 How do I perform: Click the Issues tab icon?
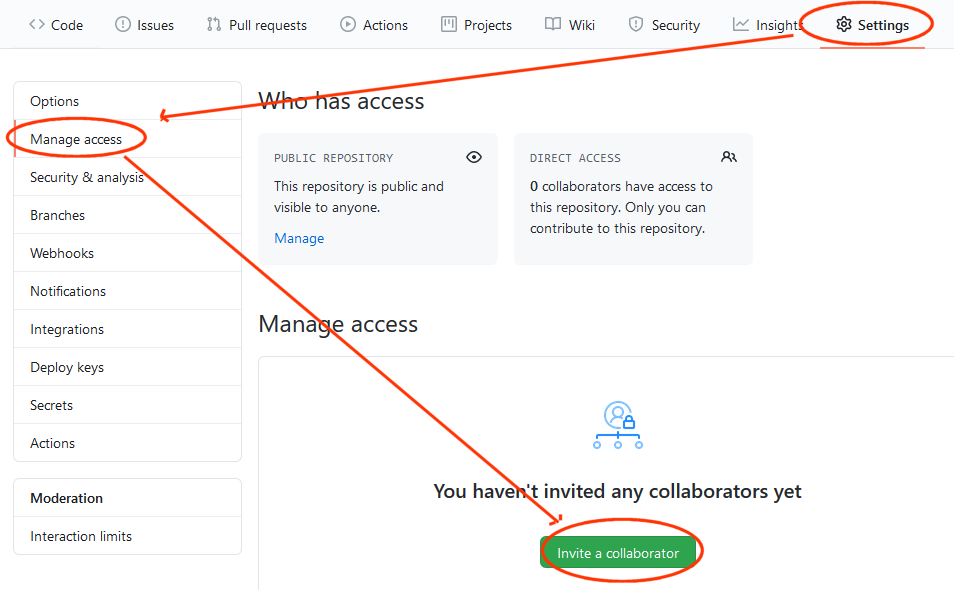tap(123, 25)
